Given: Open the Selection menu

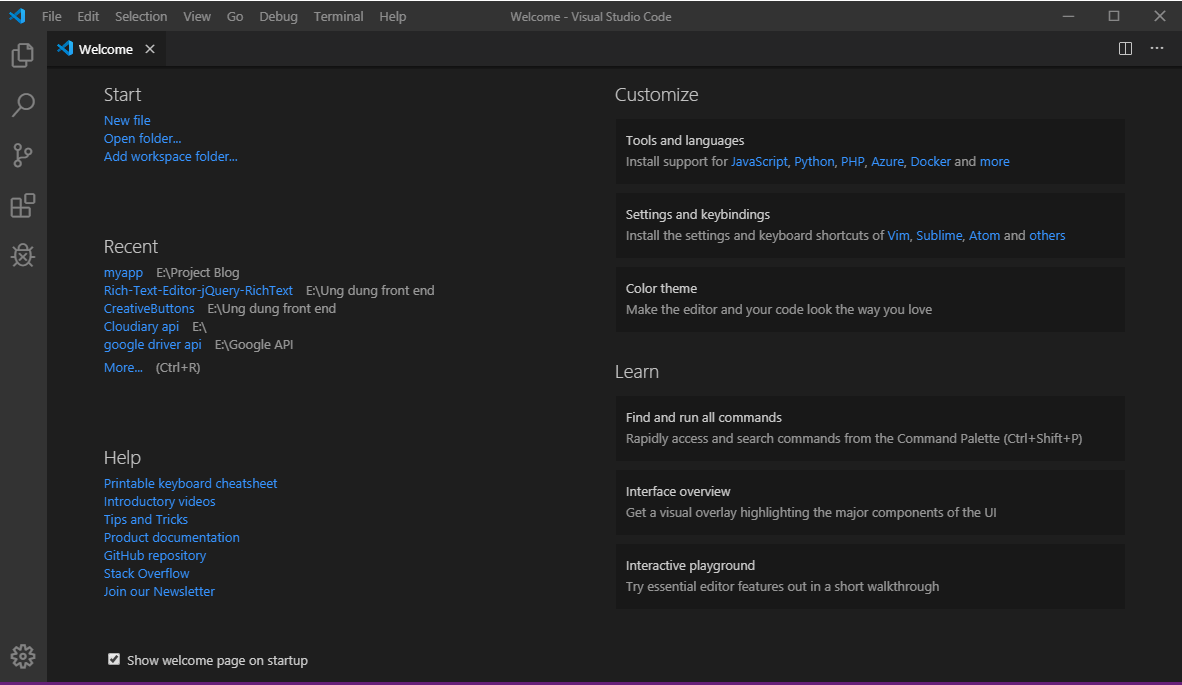Looking at the screenshot, I should [x=141, y=17].
